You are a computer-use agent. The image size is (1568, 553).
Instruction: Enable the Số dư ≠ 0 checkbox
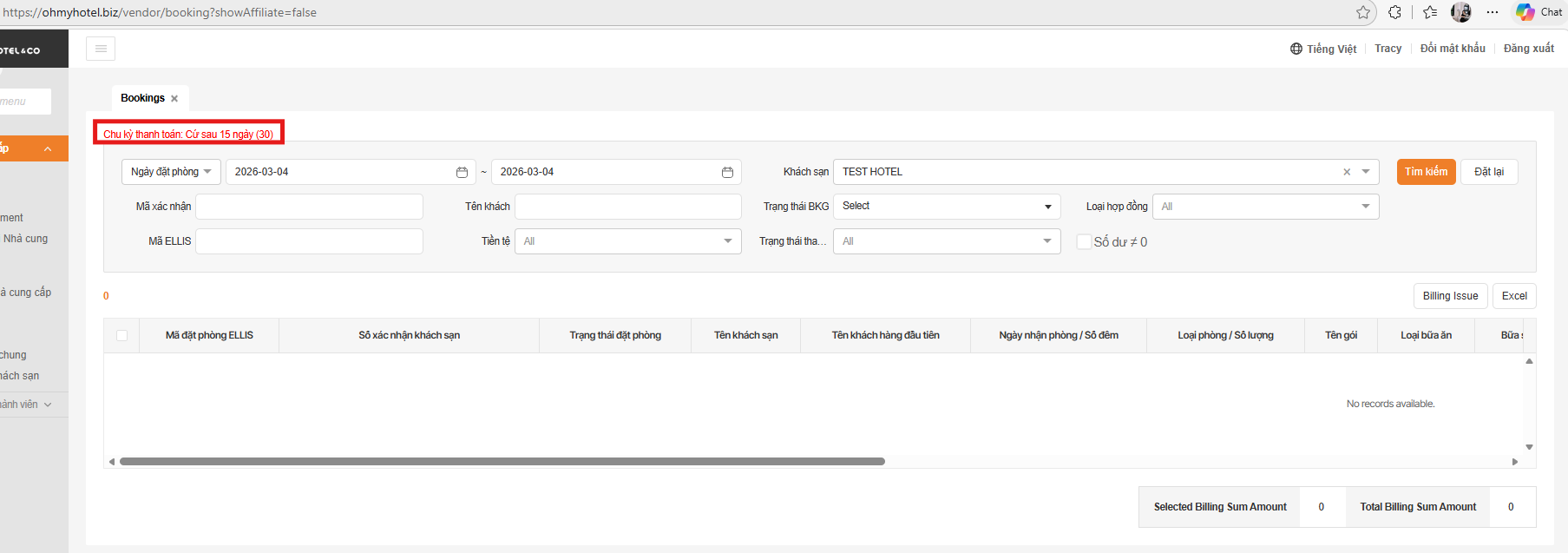point(1084,242)
